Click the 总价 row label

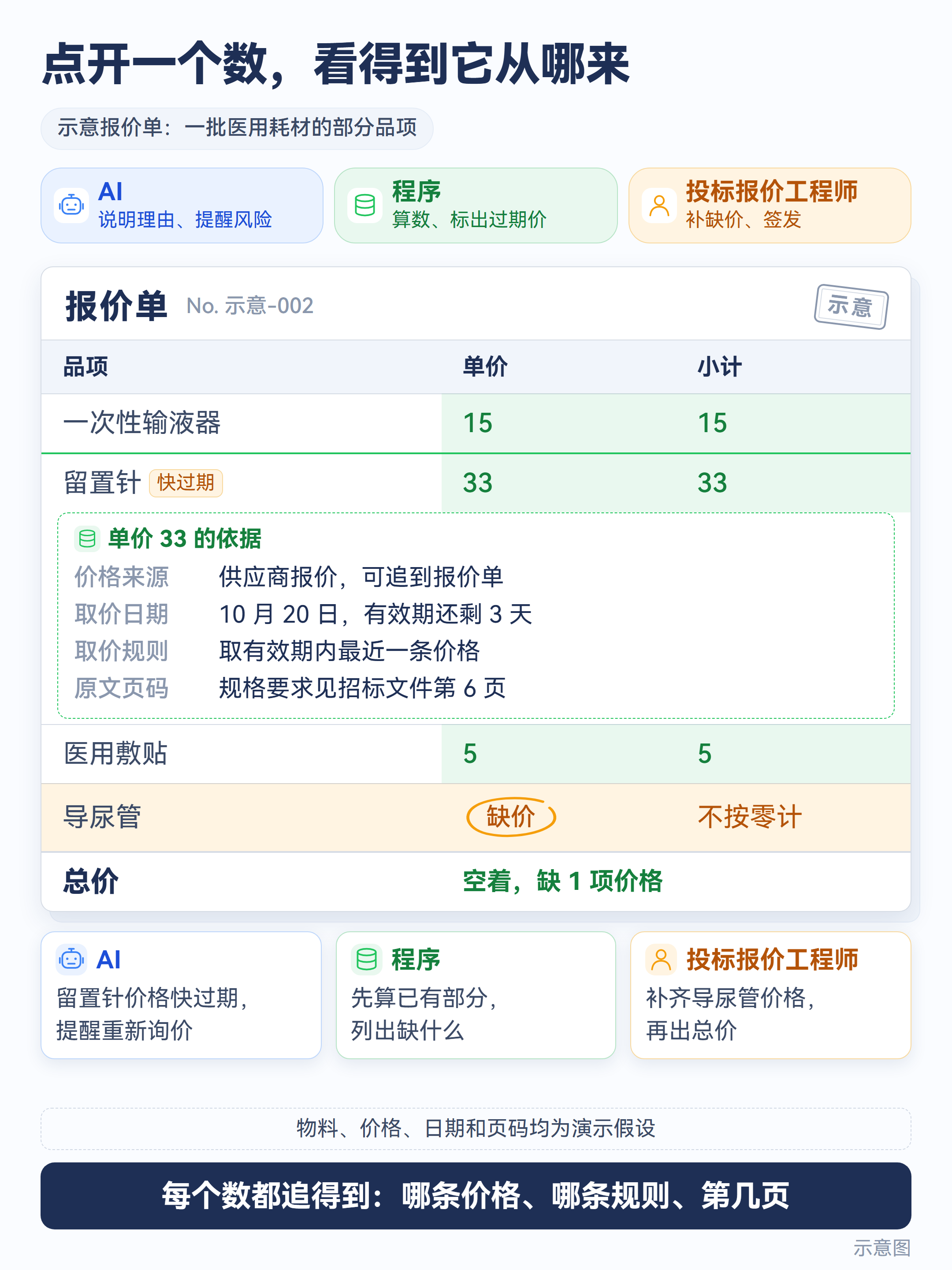91,882
